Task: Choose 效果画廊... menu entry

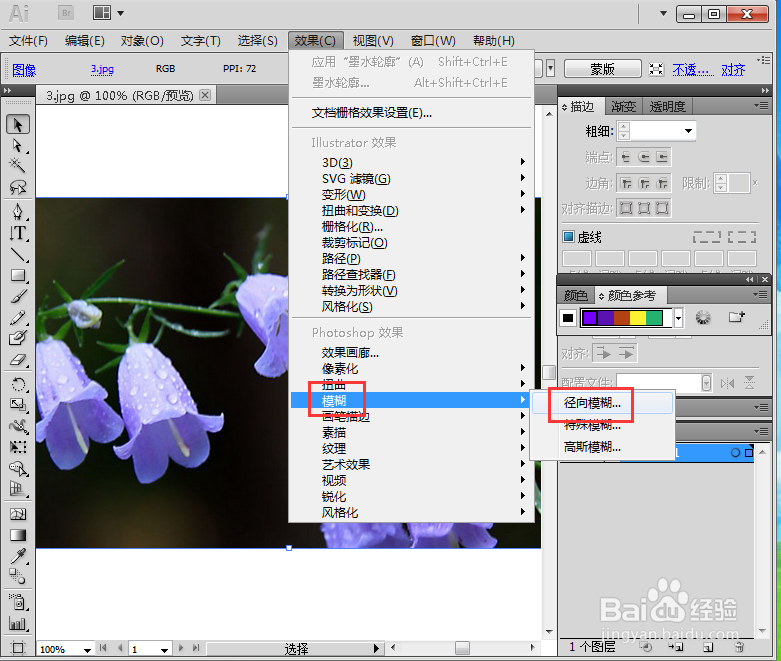Action: tap(411, 353)
